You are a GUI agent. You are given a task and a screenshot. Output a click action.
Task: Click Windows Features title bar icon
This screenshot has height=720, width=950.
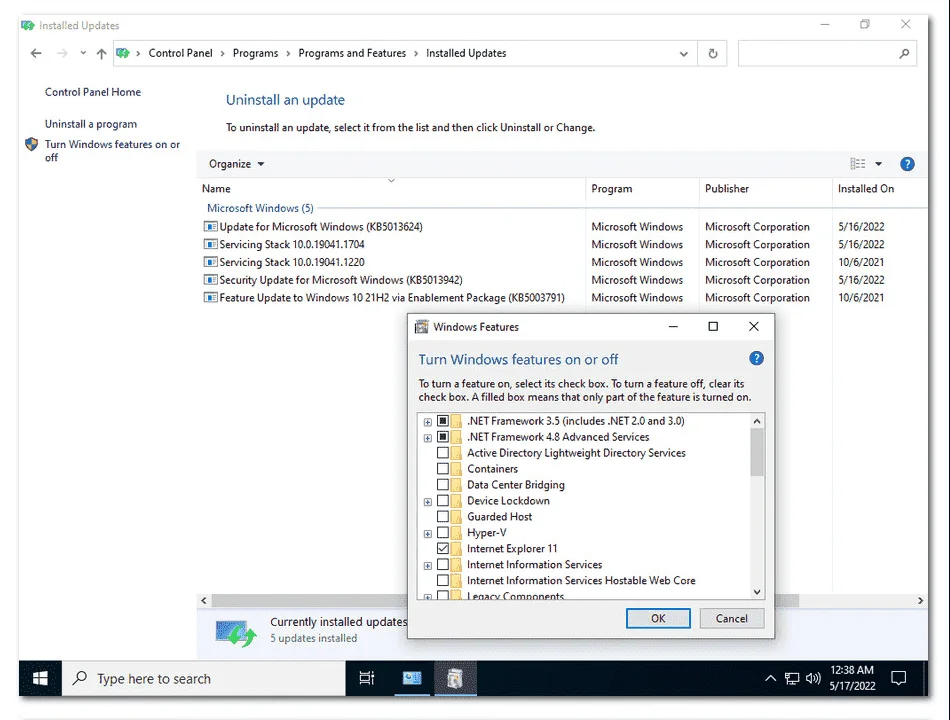(421, 327)
